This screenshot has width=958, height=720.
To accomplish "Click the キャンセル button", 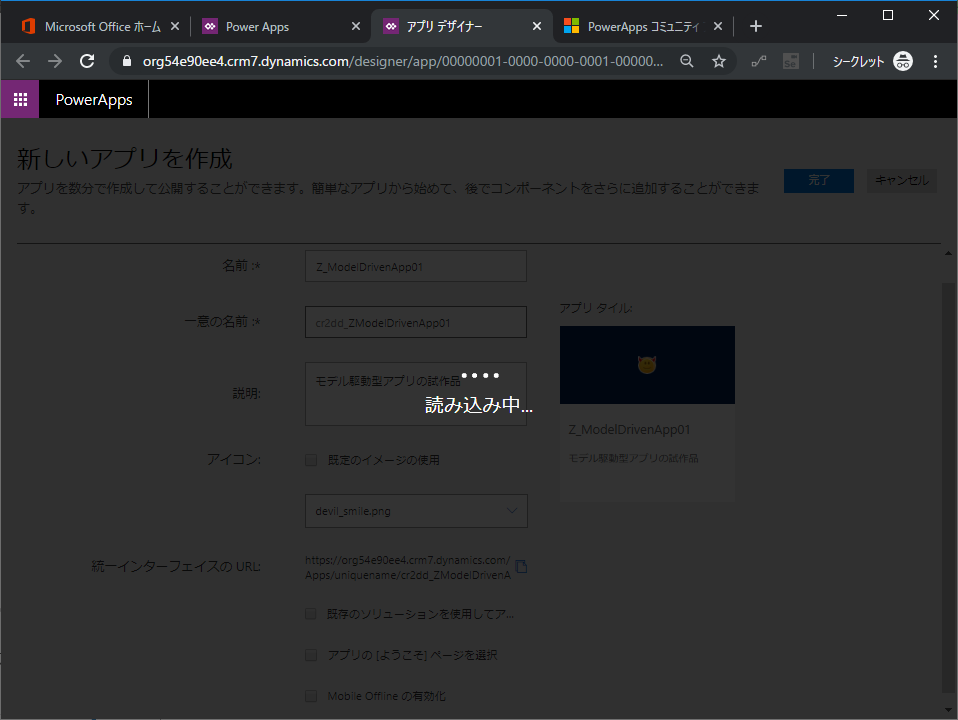I will click(902, 181).
